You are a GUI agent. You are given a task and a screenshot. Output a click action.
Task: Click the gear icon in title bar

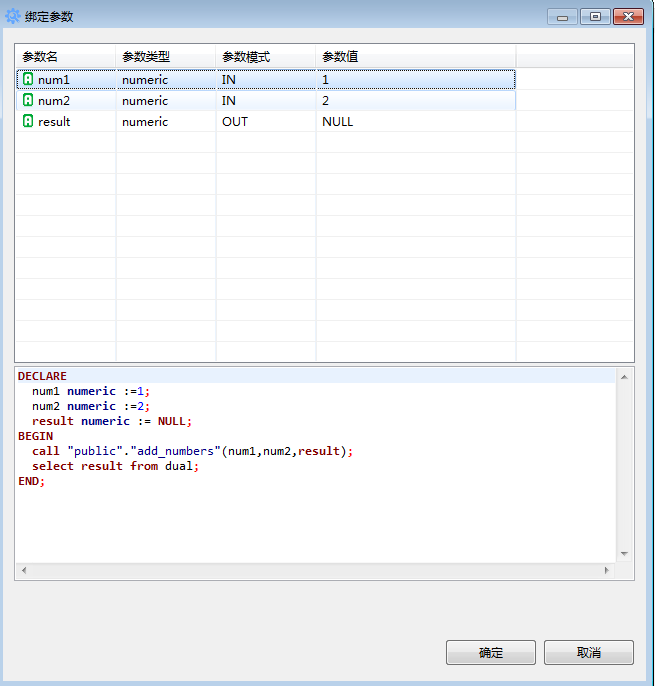[x=13, y=17]
